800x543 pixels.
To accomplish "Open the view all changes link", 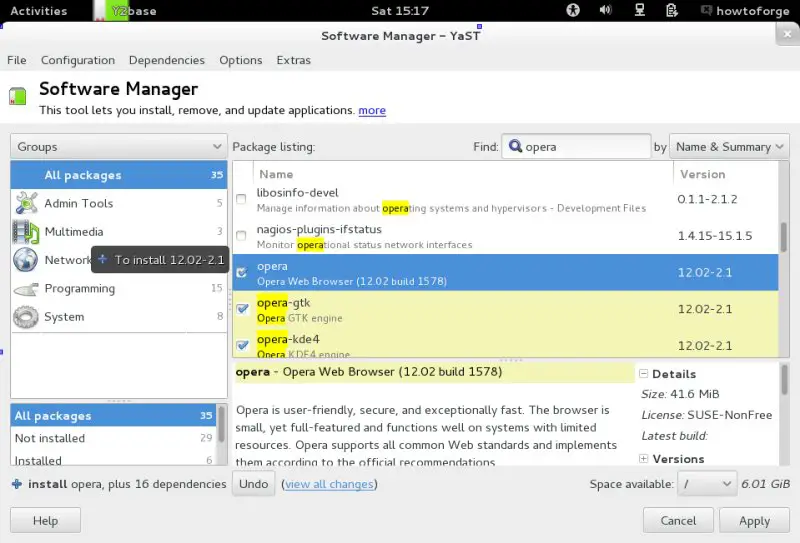I will point(329,484).
